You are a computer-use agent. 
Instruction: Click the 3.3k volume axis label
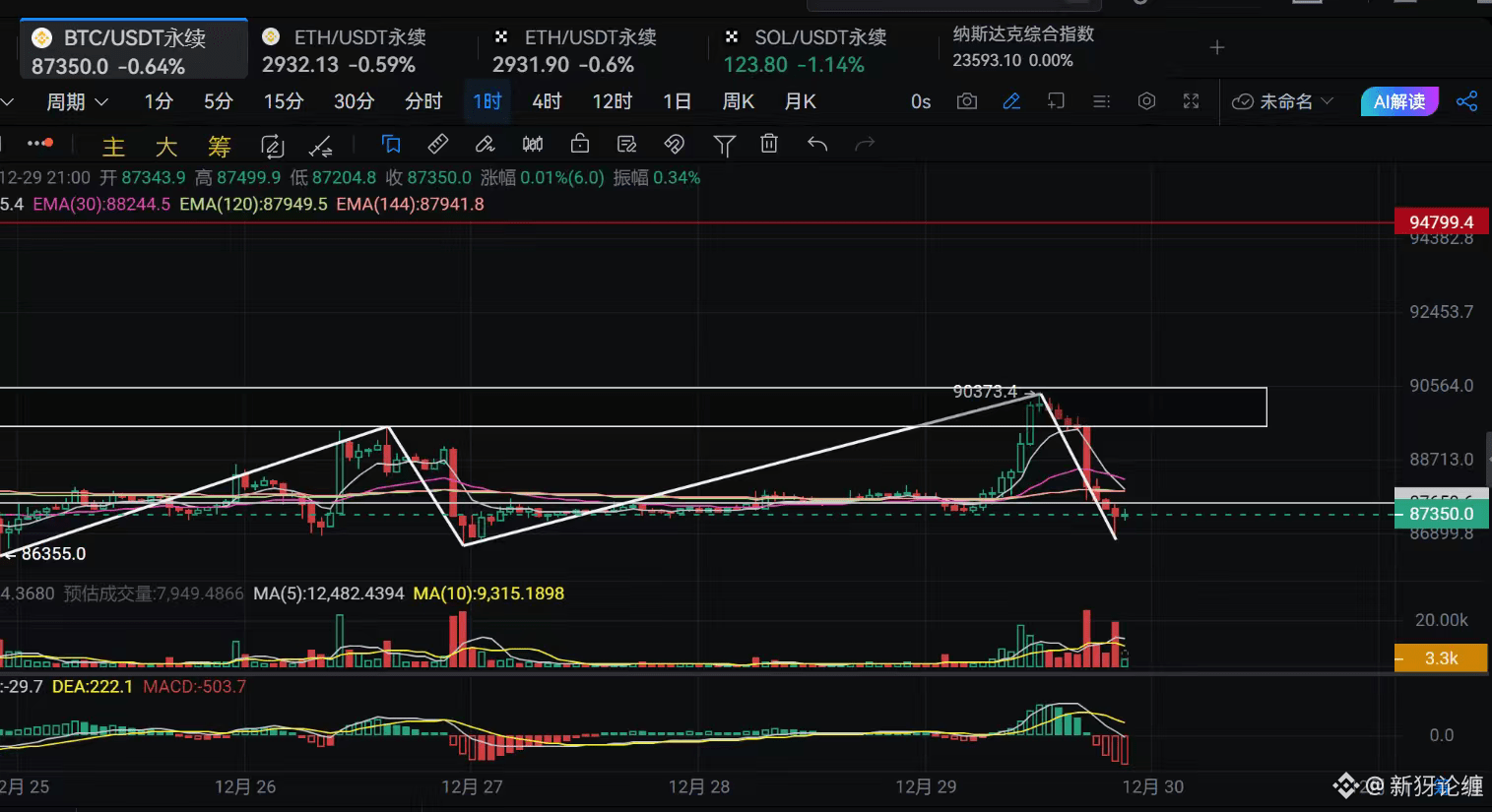coord(1441,658)
